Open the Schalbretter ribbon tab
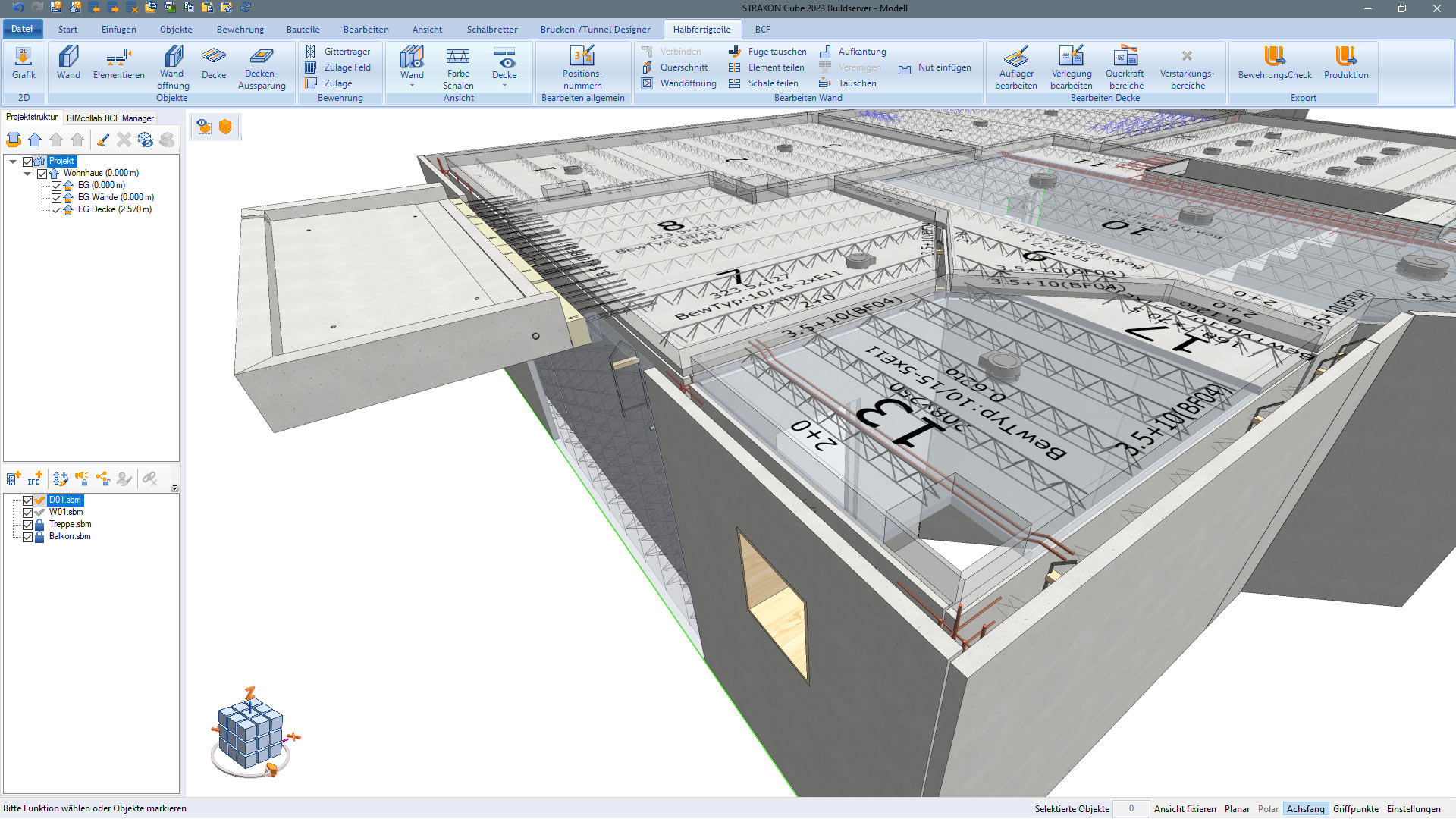Viewport: 1456px width, 819px height. point(492,30)
